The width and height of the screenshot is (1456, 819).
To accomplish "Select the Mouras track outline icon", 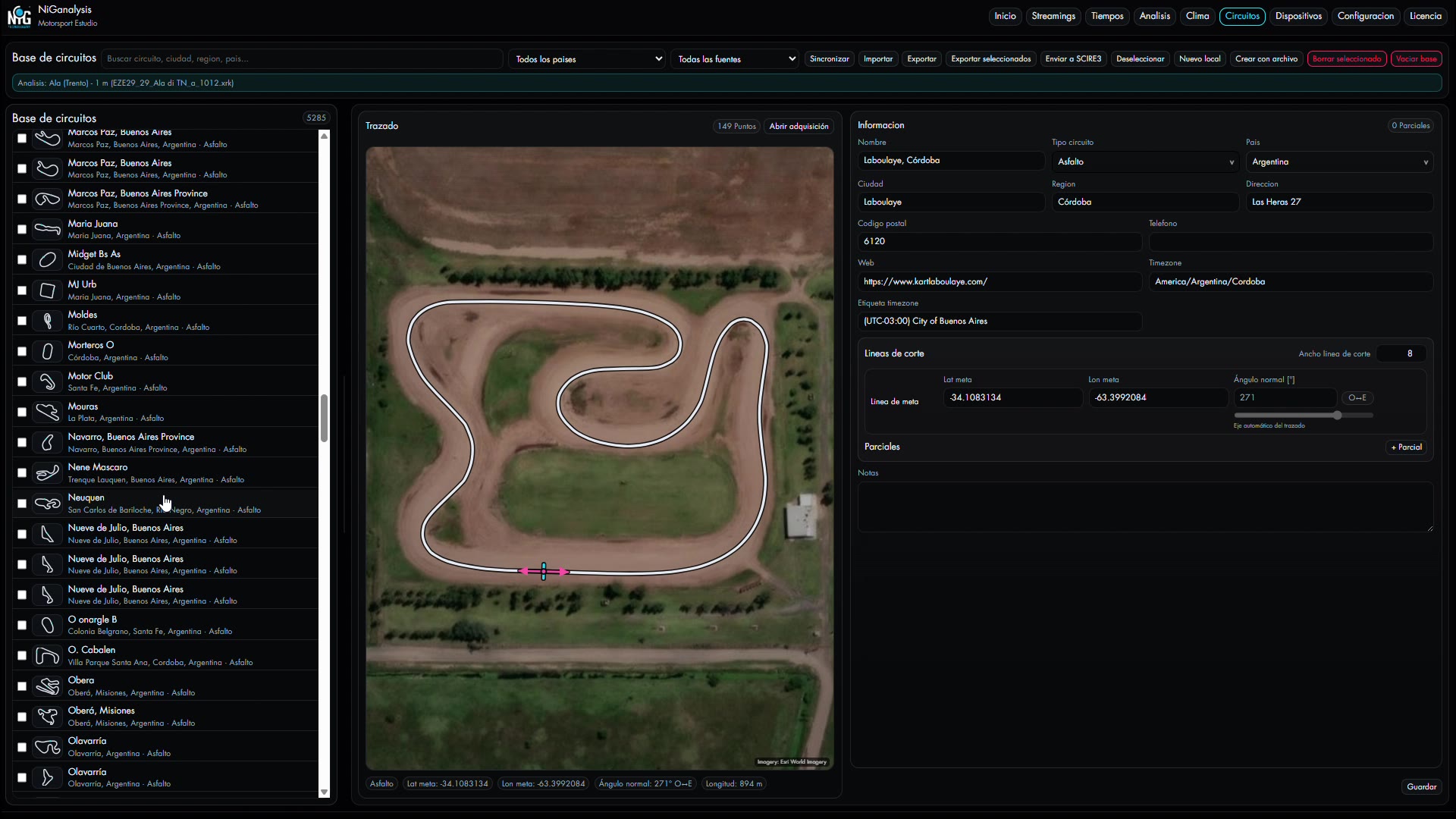I will 47,412.
